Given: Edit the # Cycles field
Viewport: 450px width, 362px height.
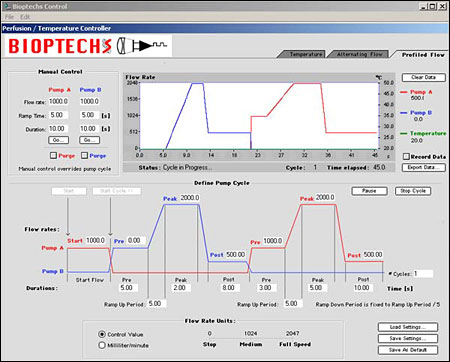Looking at the screenshot, I should tap(423, 274).
